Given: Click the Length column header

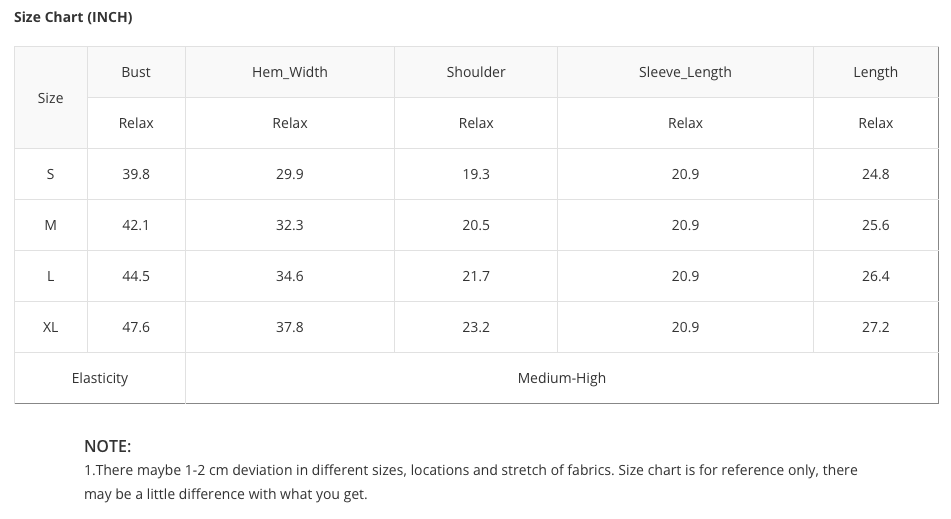Looking at the screenshot, I should tap(875, 72).
